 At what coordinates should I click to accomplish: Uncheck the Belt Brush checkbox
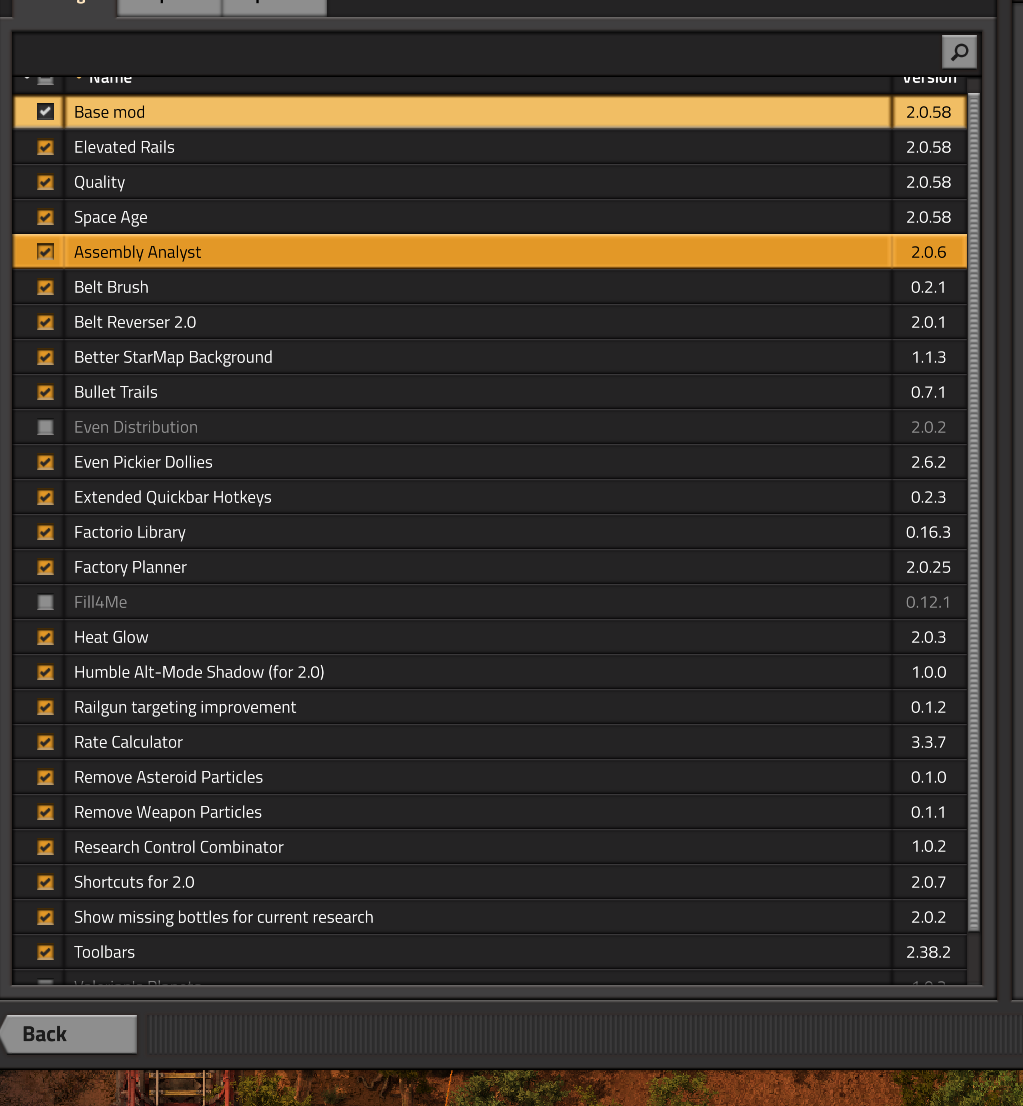click(45, 287)
